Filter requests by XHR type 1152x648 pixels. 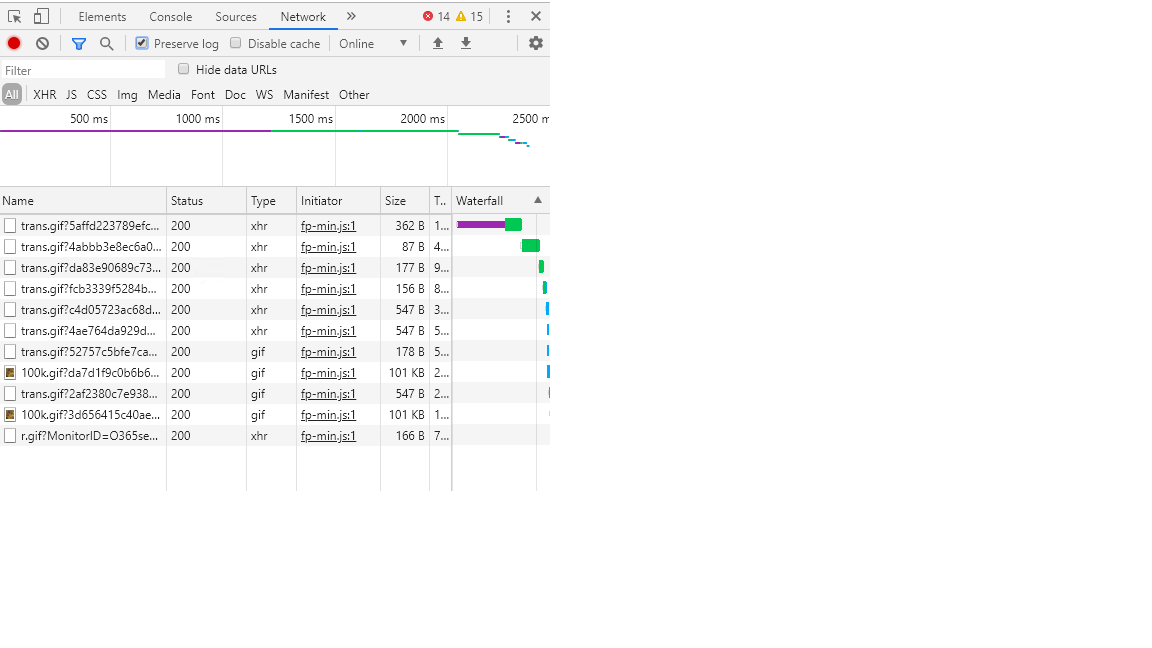(x=45, y=95)
